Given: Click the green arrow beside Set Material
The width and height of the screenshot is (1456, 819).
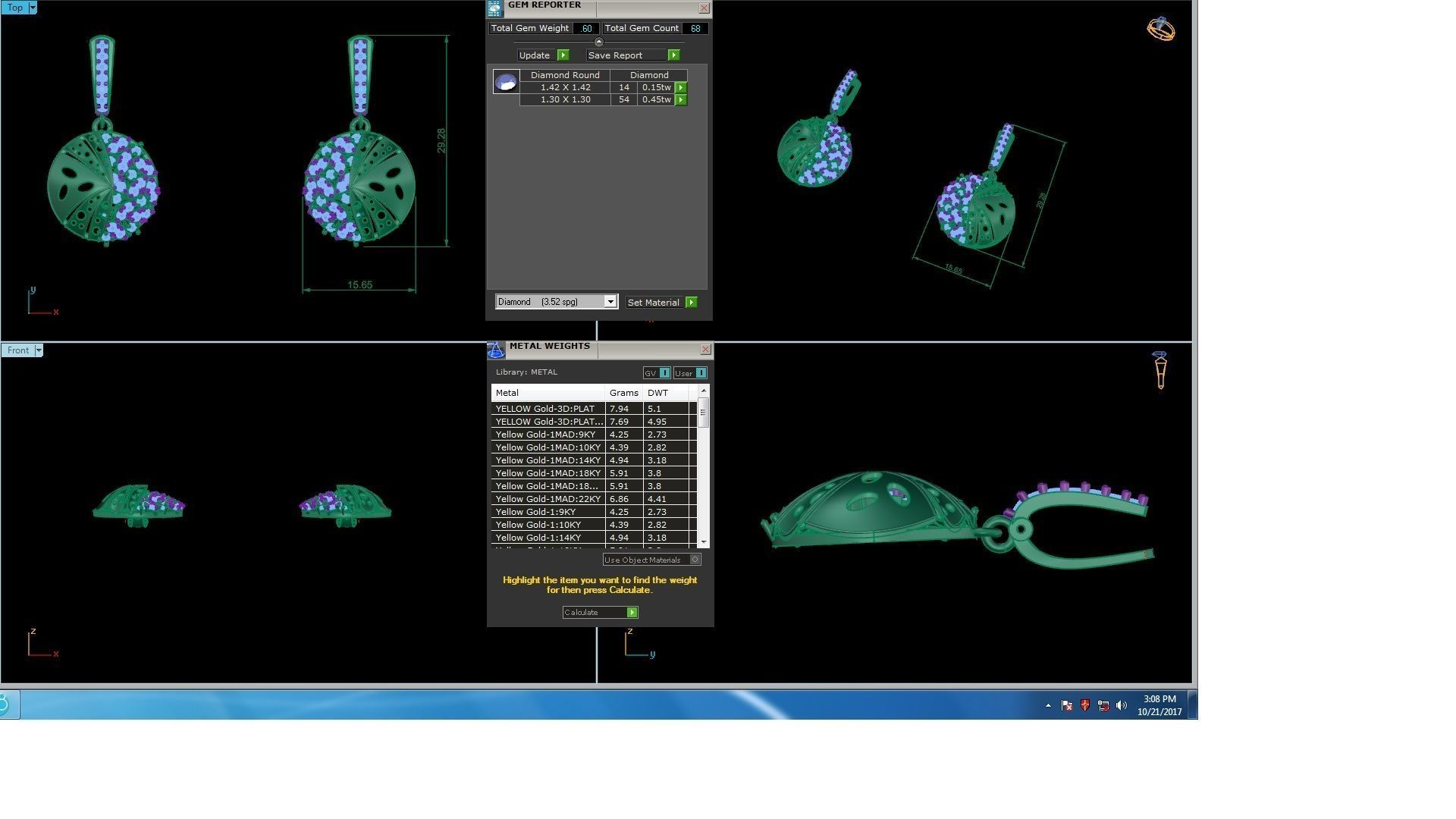Looking at the screenshot, I should click(691, 303).
